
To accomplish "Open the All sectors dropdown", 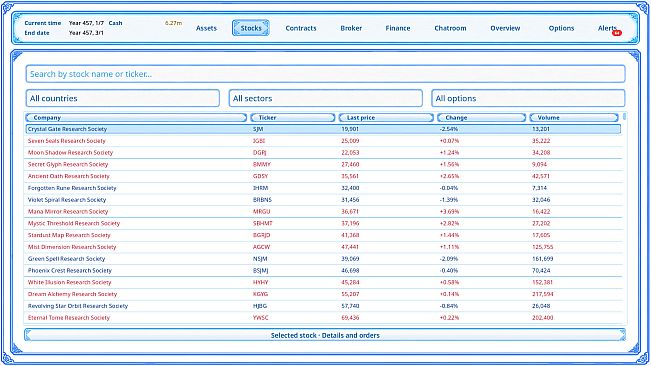I will click(x=326, y=98).
